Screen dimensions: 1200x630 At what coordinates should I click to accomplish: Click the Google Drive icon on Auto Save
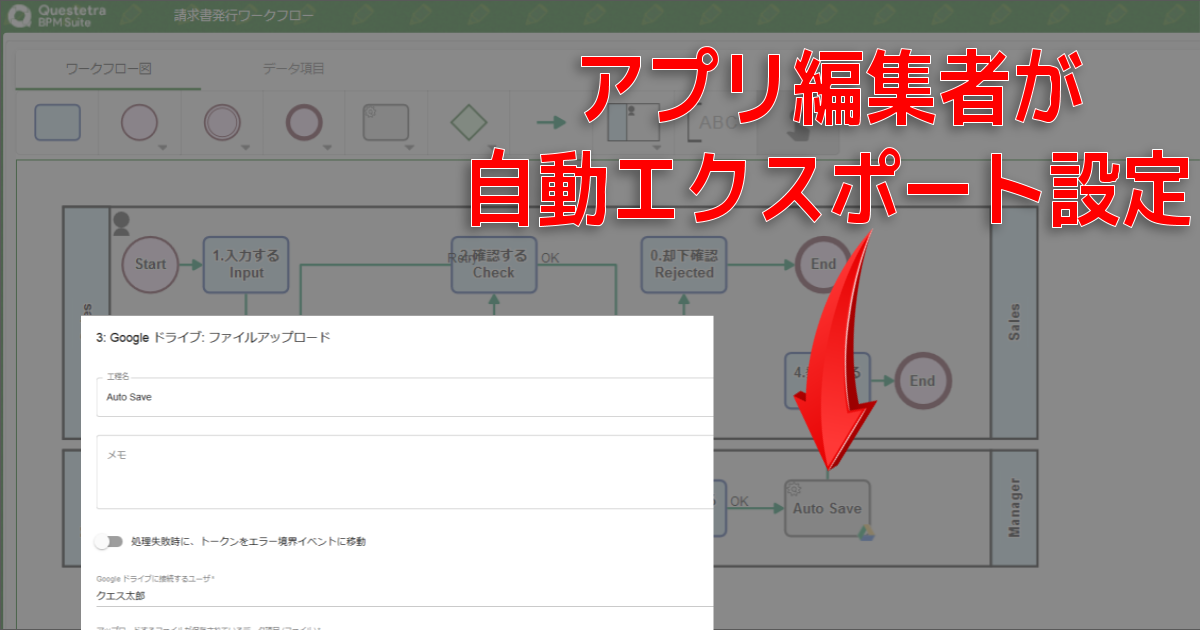(866, 533)
